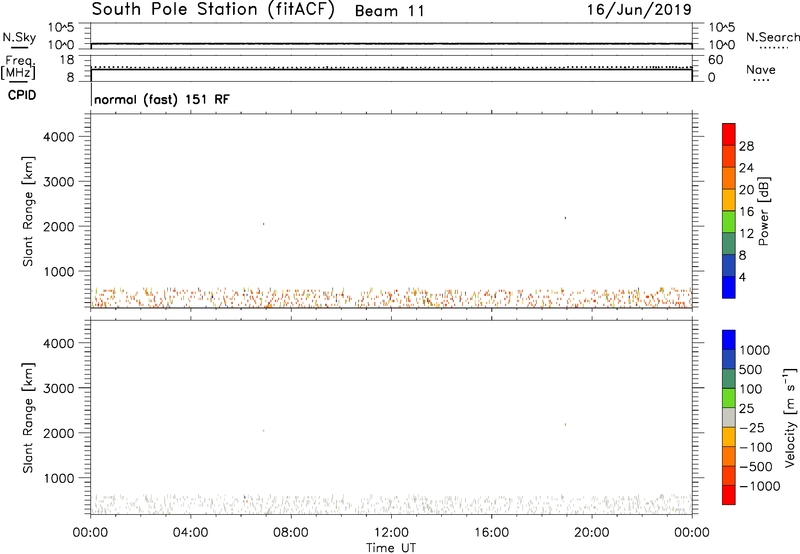Pick the red bottom velocity colorbar segment

[x=729, y=495]
